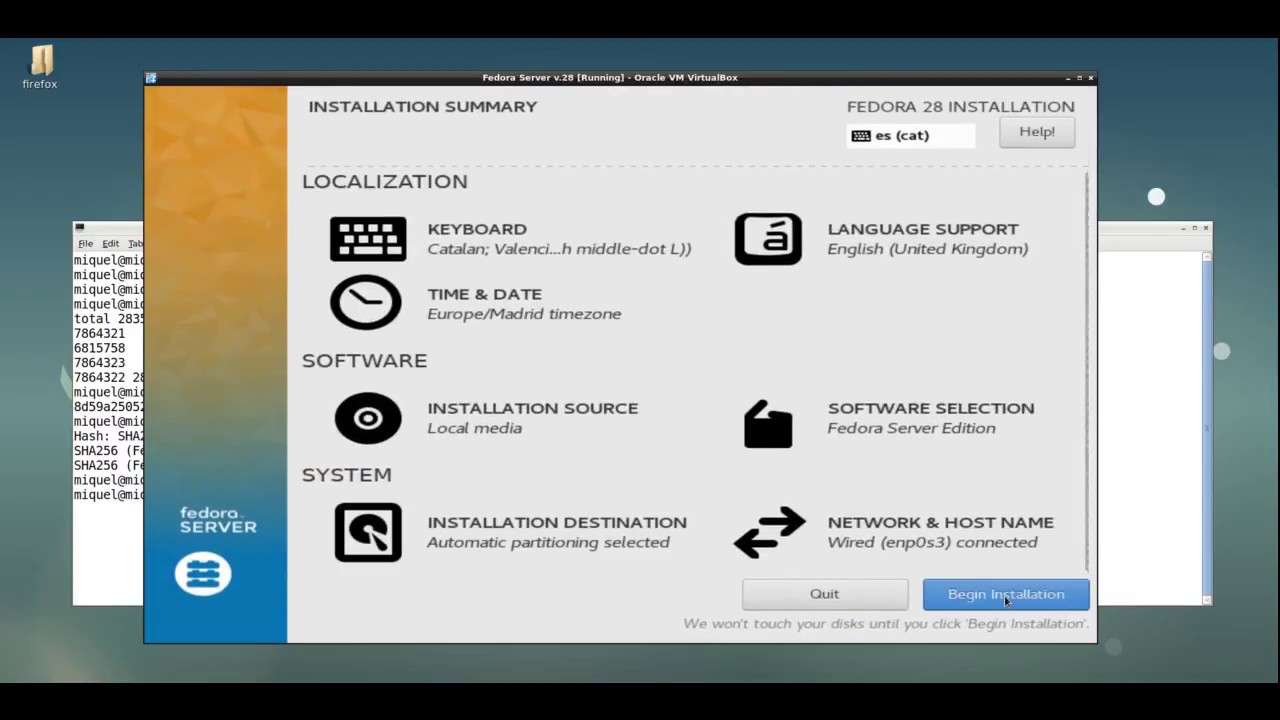1280x720 pixels.
Task: Click the LOCALIZATION section heading
Action: pyautogui.click(x=385, y=181)
